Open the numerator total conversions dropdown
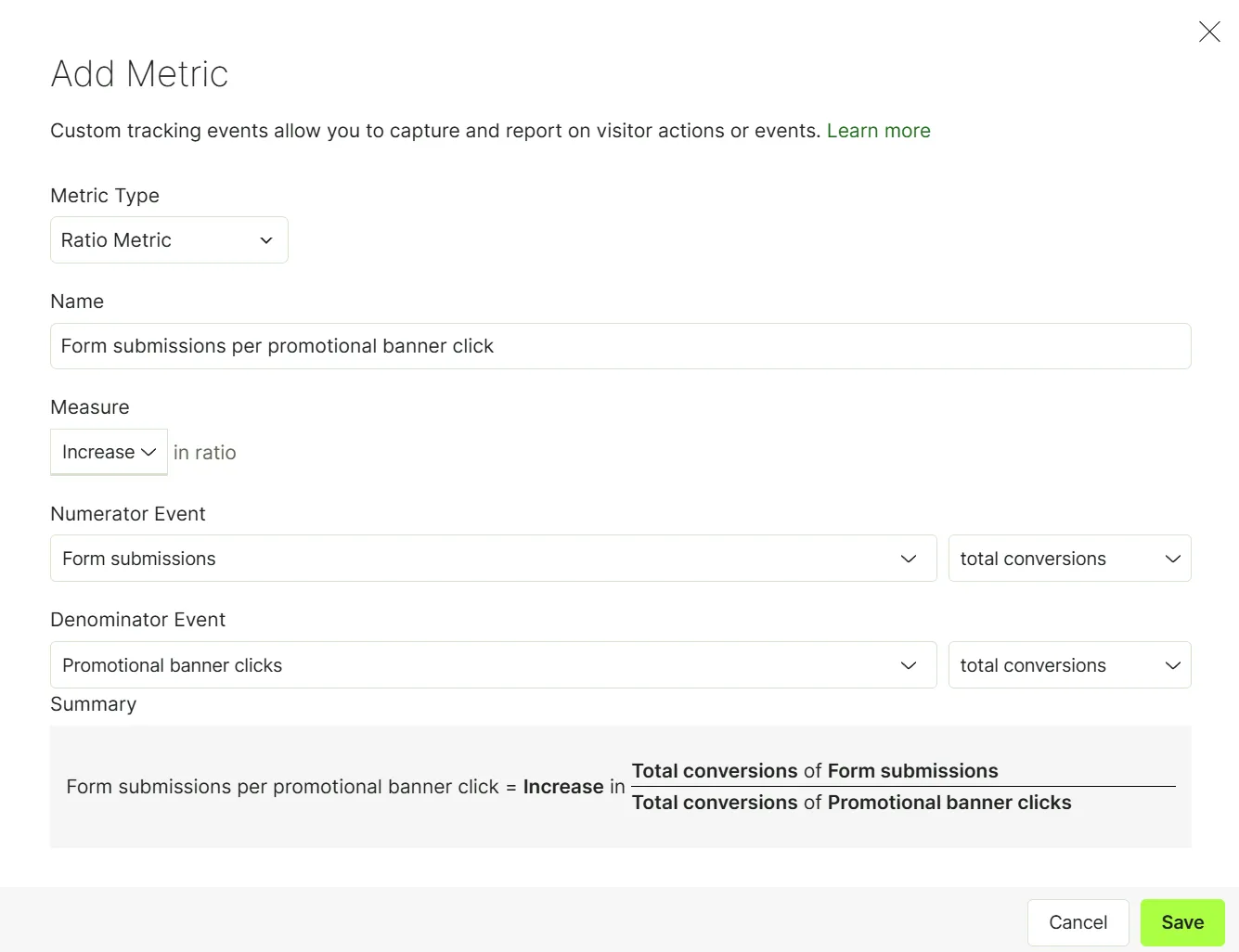The height and width of the screenshot is (952, 1239). [x=1069, y=559]
